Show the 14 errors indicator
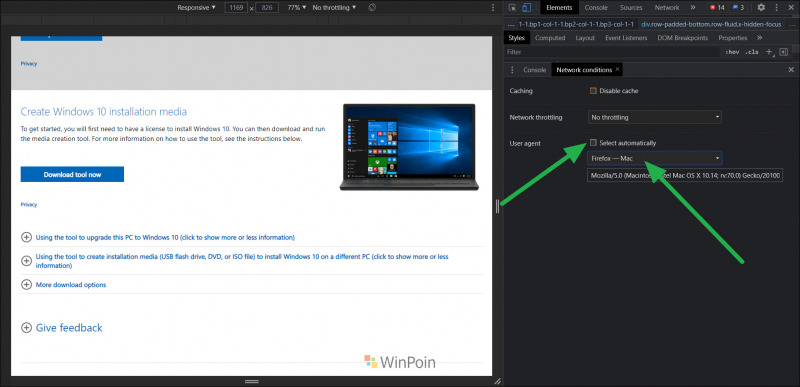Viewport: 800px width, 387px height. click(717, 8)
